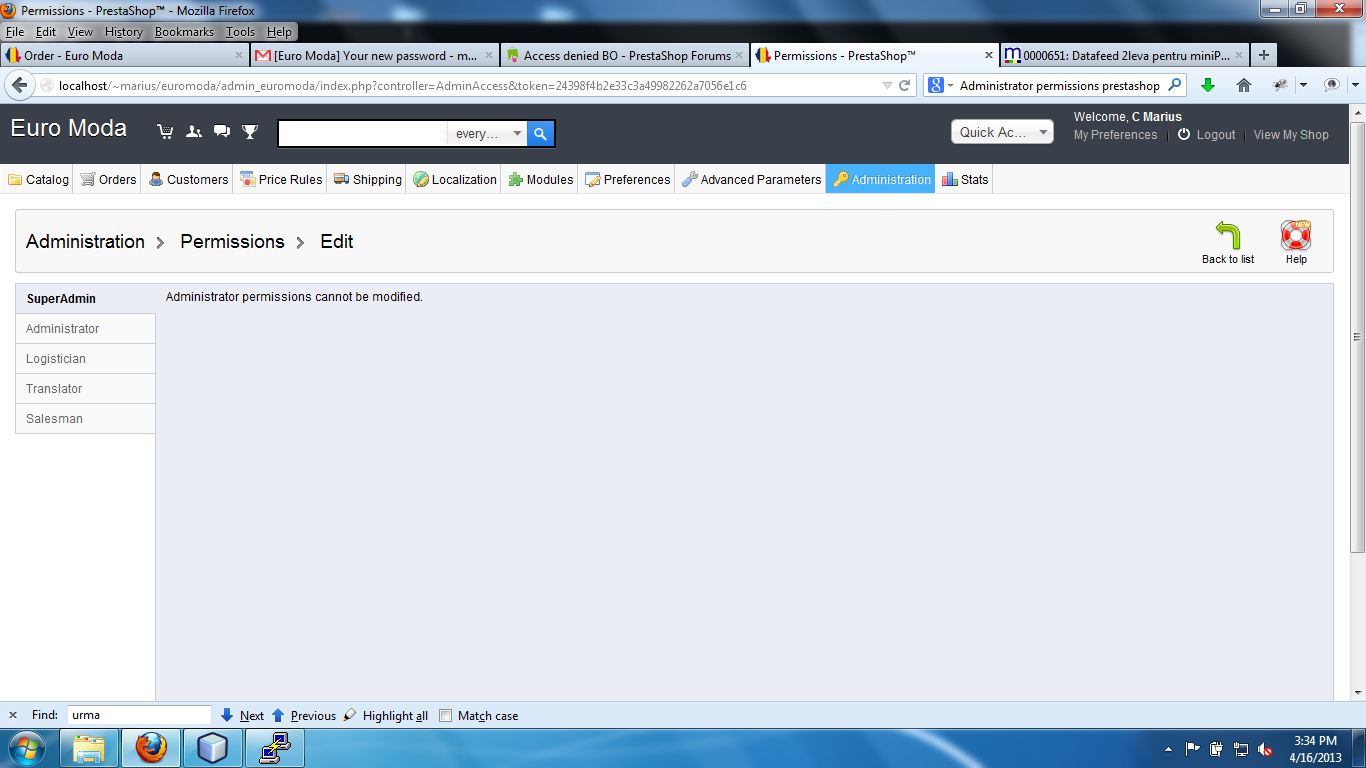Open the customers icon beside the cart
Screen dimensions: 1366x768
tap(194, 132)
